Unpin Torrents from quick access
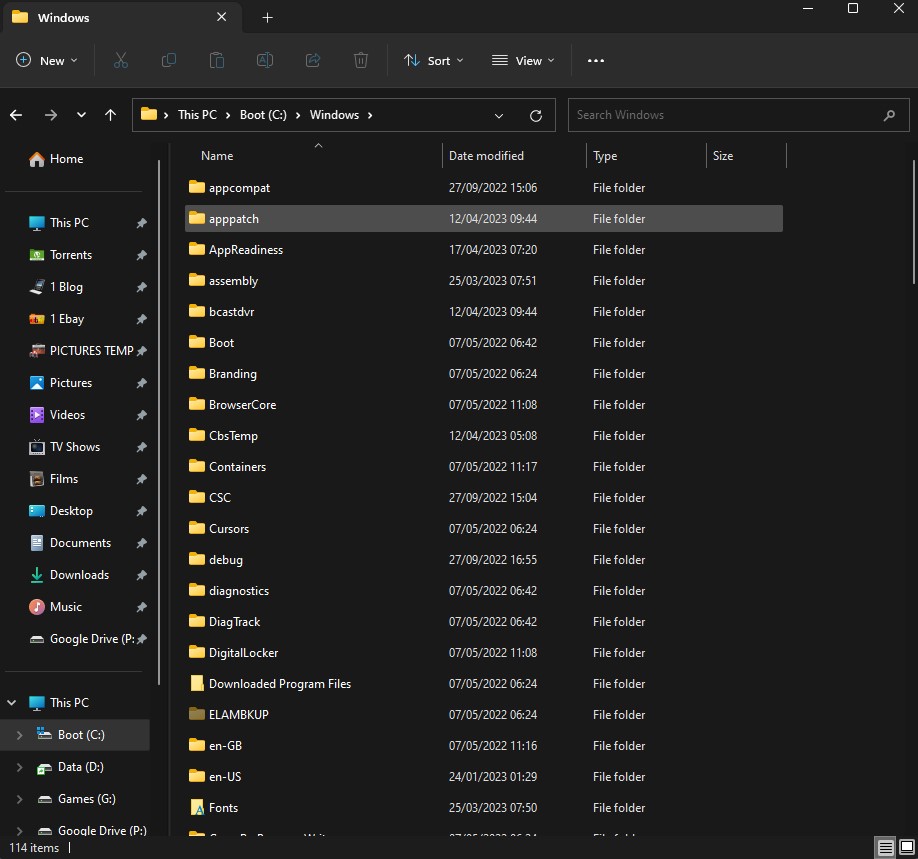This screenshot has width=918, height=859. coord(141,255)
